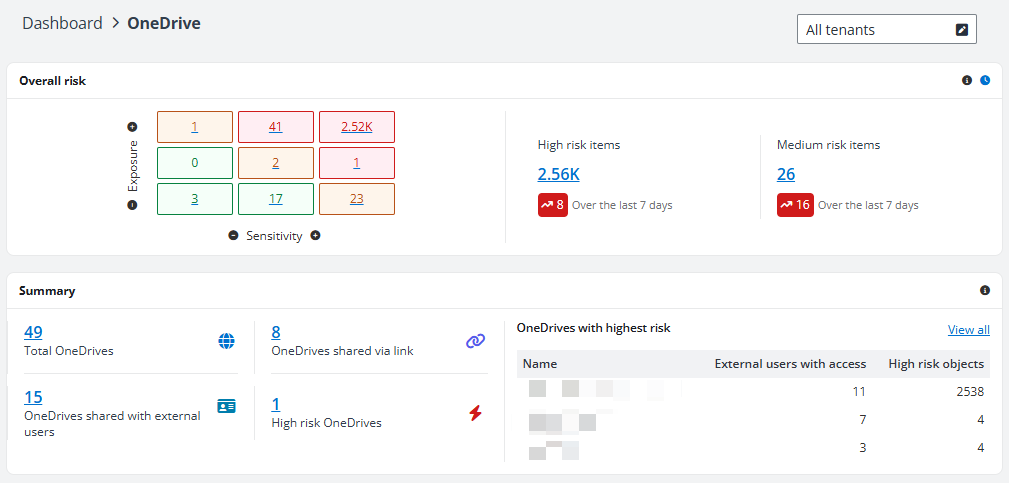Open the 49 Total OneDrives link
The width and height of the screenshot is (1009, 483).
click(x=33, y=332)
